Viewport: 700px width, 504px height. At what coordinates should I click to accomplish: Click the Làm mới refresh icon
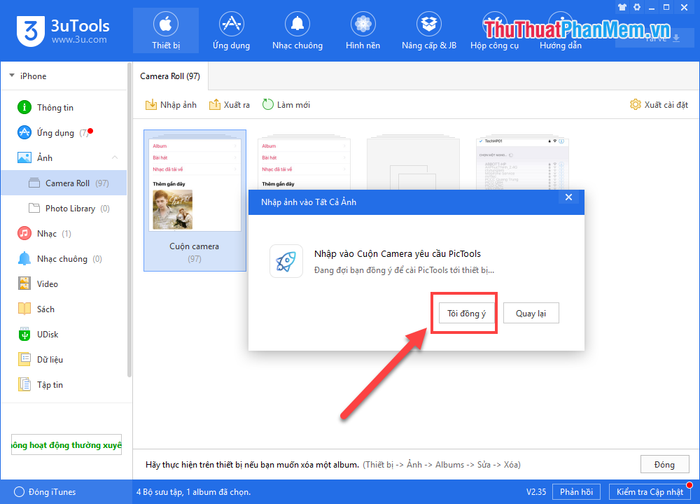pyautogui.click(x=267, y=104)
